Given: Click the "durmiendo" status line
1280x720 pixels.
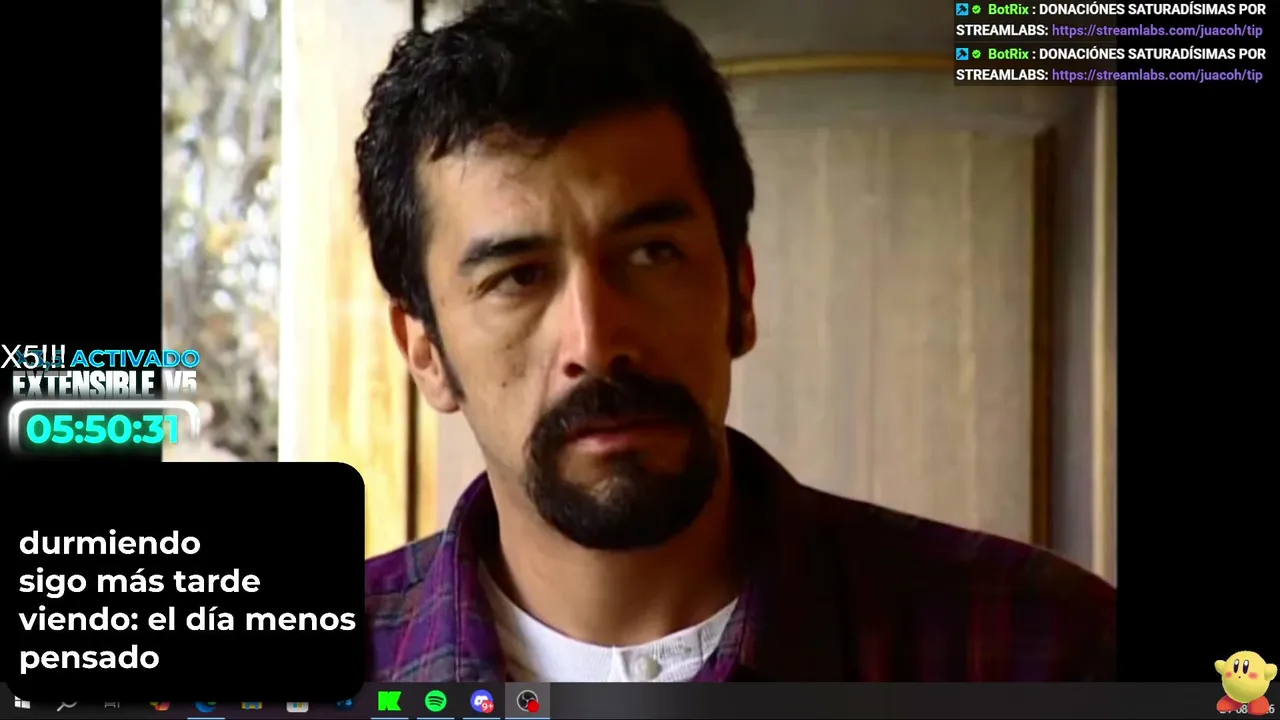Looking at the screenshot, I should (x=110, y=543).
